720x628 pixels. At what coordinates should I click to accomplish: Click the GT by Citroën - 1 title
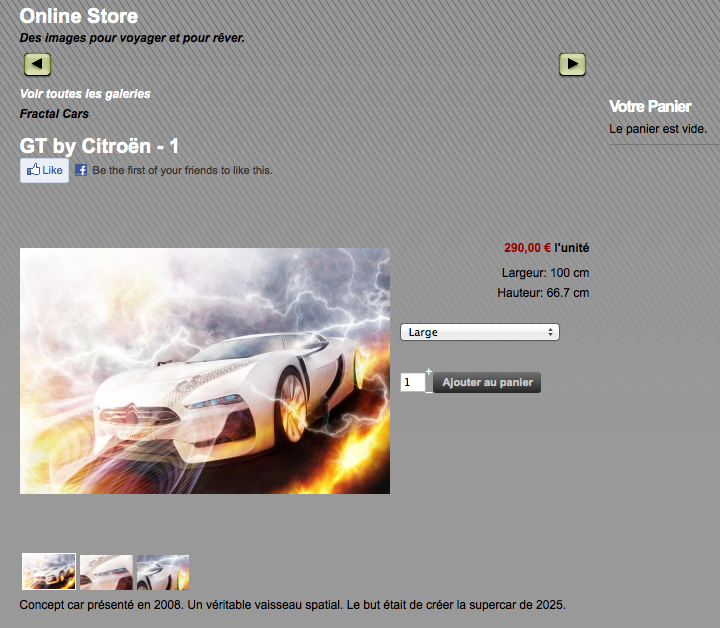coord(99,146)
